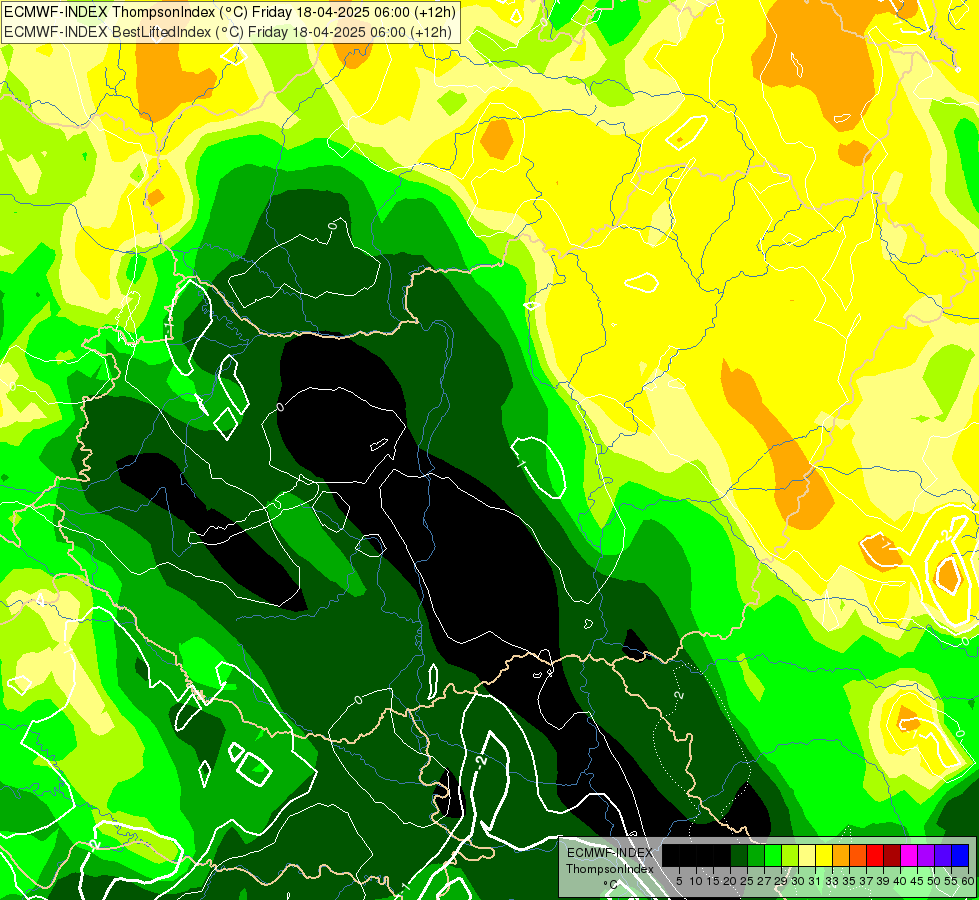This screenshot has width=979, height=900.
Task: Click the legend scale value 30
Action: point(798,881)
